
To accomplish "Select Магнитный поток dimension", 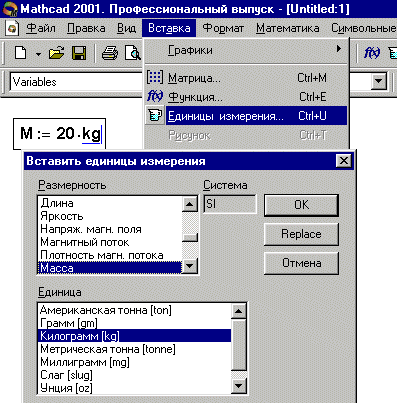I will [110, 242].
